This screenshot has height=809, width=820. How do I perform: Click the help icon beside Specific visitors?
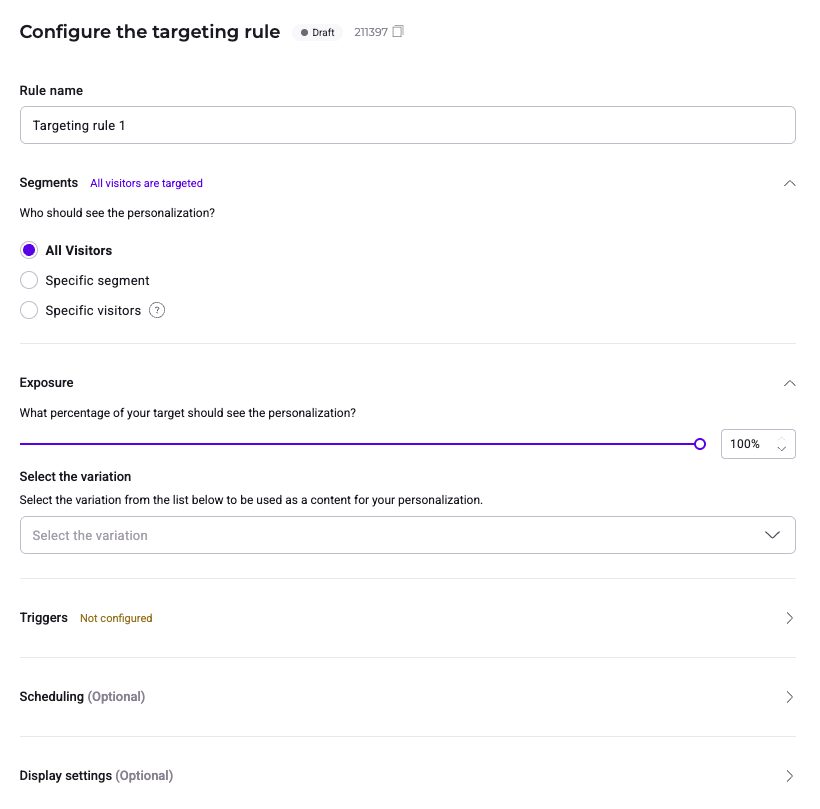[157, 310]
